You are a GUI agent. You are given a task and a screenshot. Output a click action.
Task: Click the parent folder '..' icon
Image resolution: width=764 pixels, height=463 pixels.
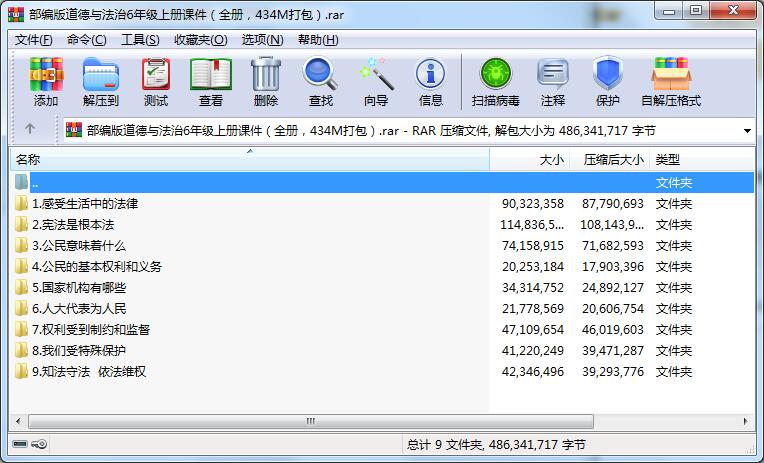[x=21, y=182]
